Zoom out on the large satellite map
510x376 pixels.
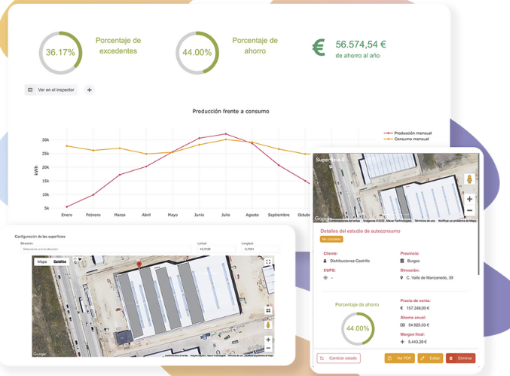pos(268,348)
